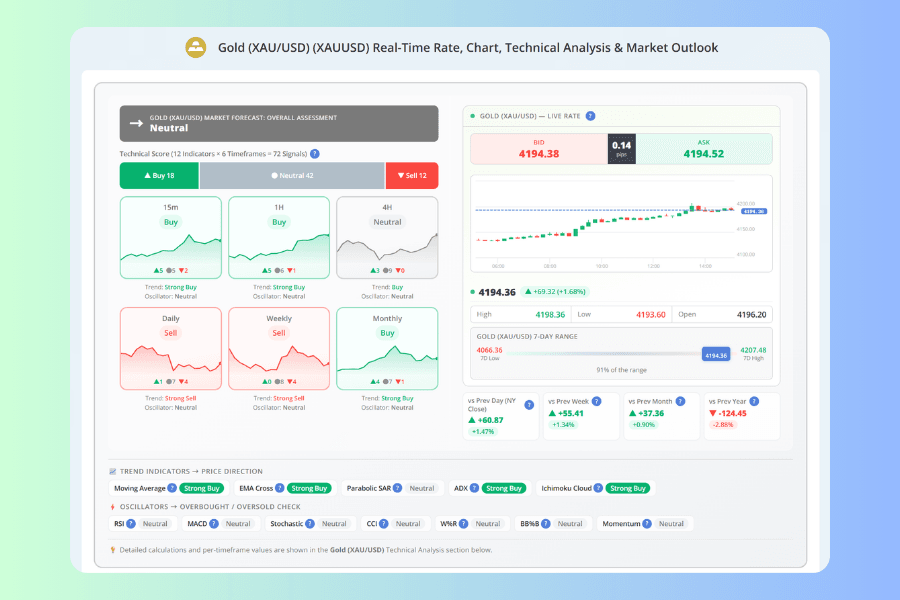Open help icon beside Live Rate heading
Screen dimensions: 900x600
click(590, 116)
